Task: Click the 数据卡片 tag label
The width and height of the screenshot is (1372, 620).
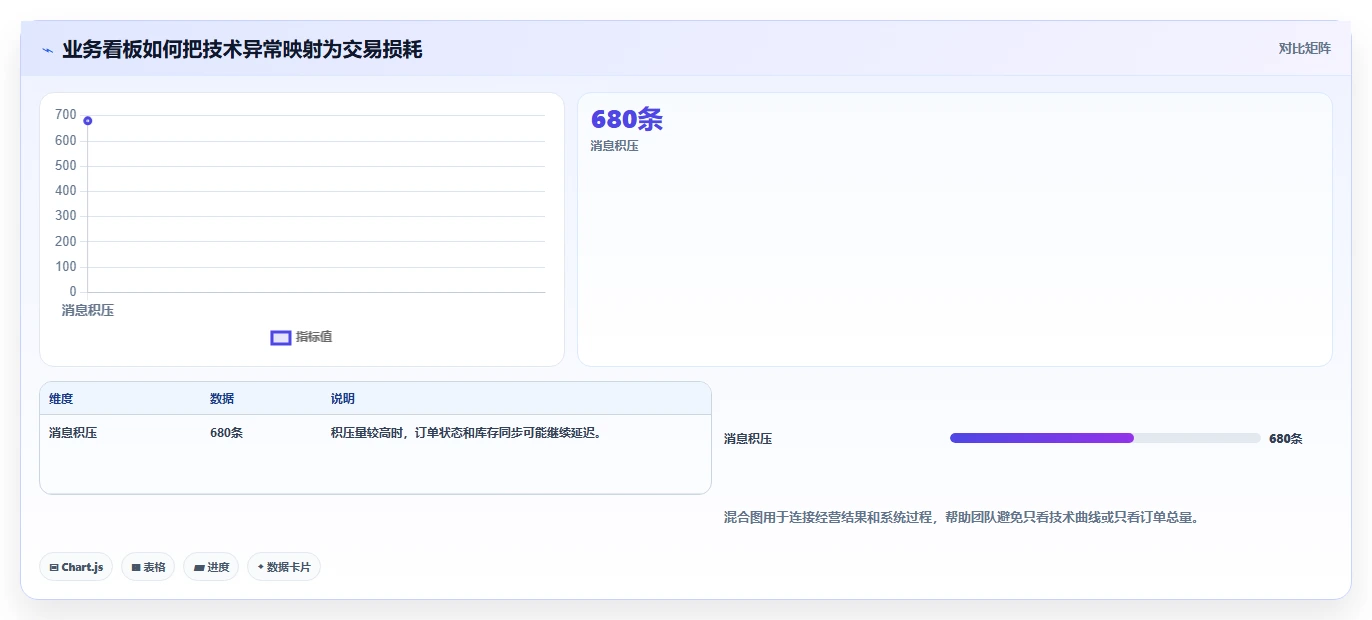Action: (x=289, y=567)
